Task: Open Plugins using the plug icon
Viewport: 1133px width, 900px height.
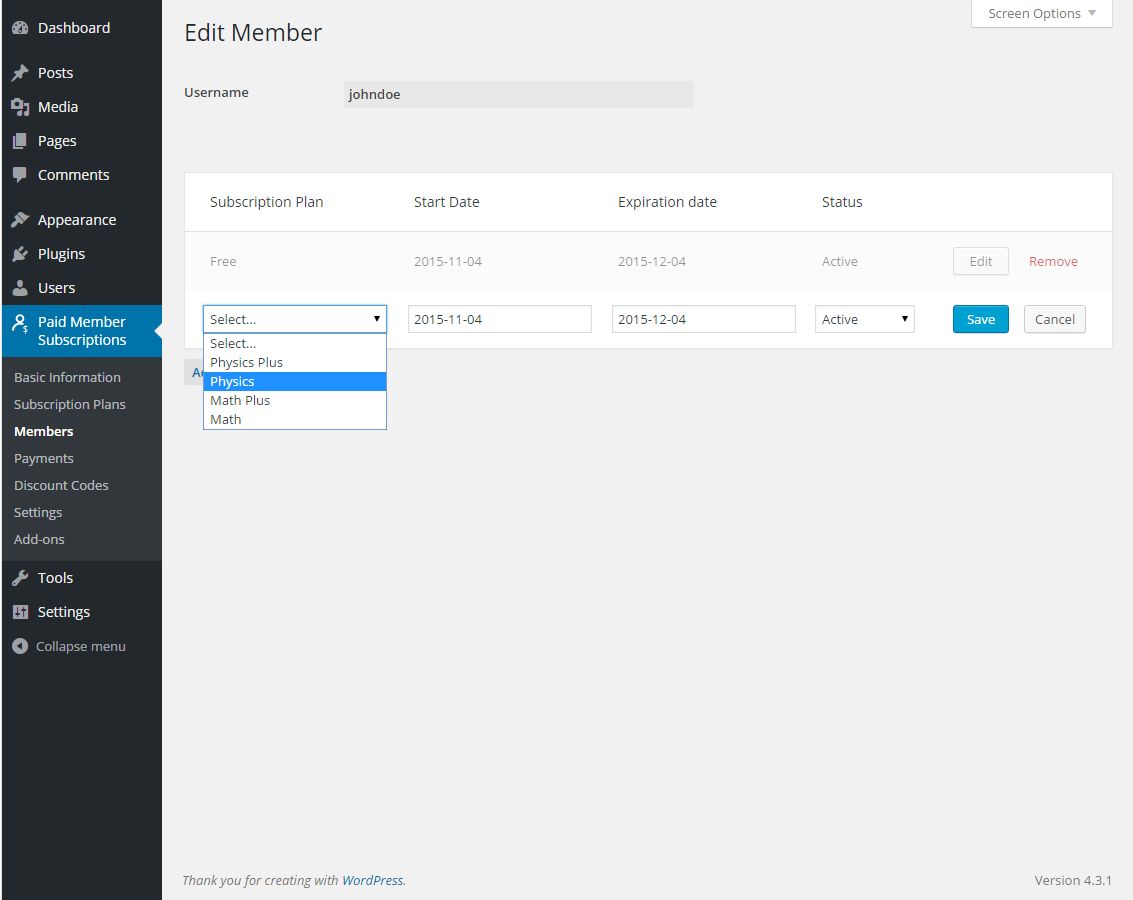Action: [x=22, y=253]
